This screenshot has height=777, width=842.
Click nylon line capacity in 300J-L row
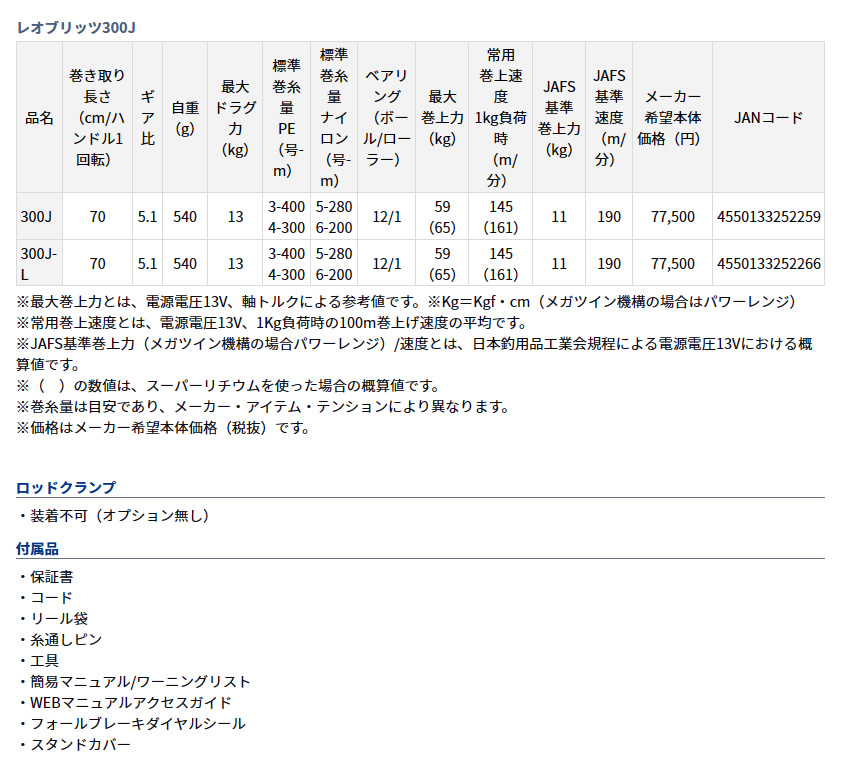333,263
